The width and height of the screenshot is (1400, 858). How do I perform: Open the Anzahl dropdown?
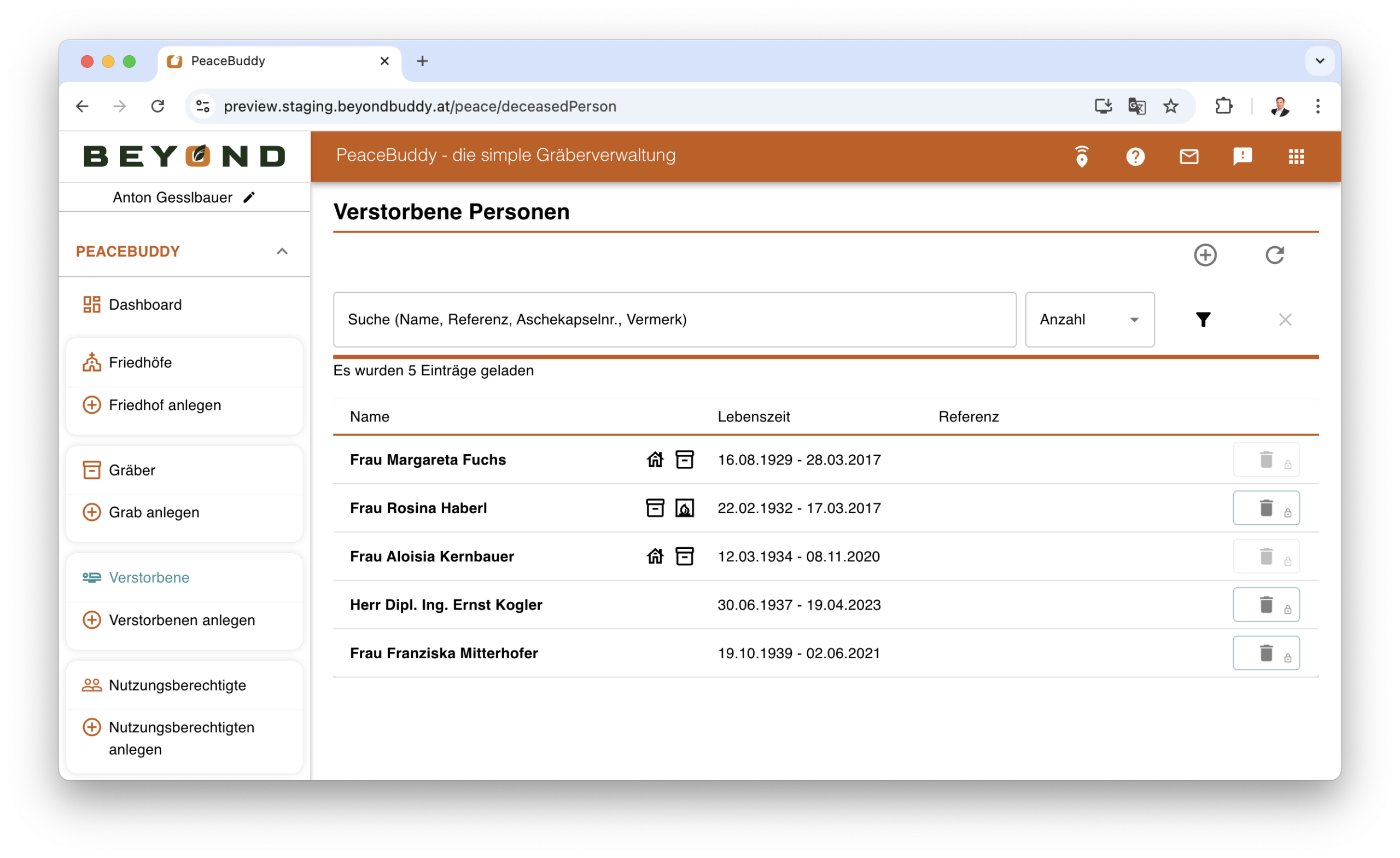pos(1089,320)
